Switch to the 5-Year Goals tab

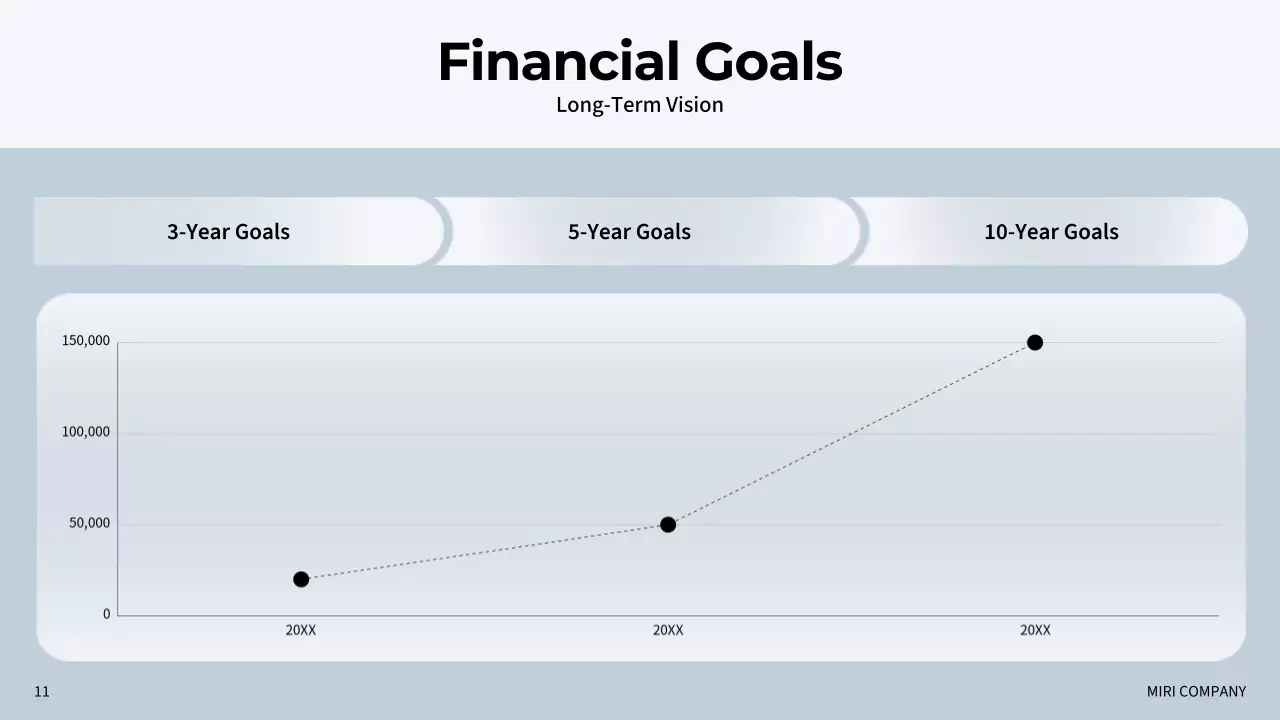pyautogui.click(x=629, y=232)
